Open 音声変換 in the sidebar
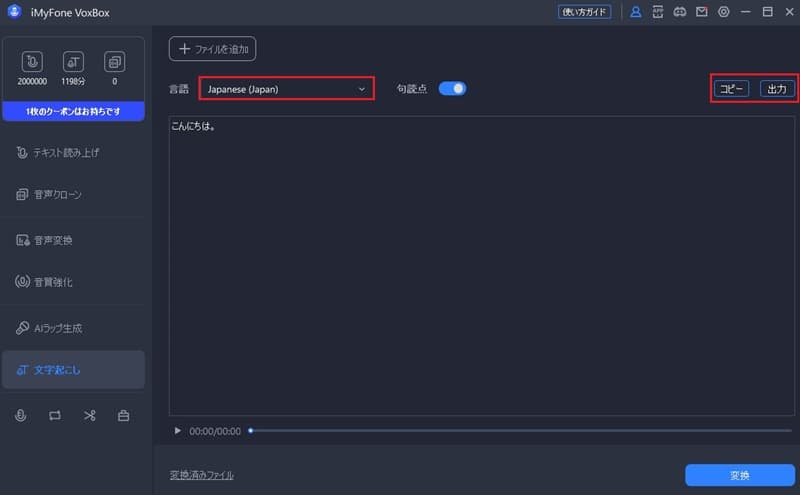This screenshot has width=800, height=495. 73,240
